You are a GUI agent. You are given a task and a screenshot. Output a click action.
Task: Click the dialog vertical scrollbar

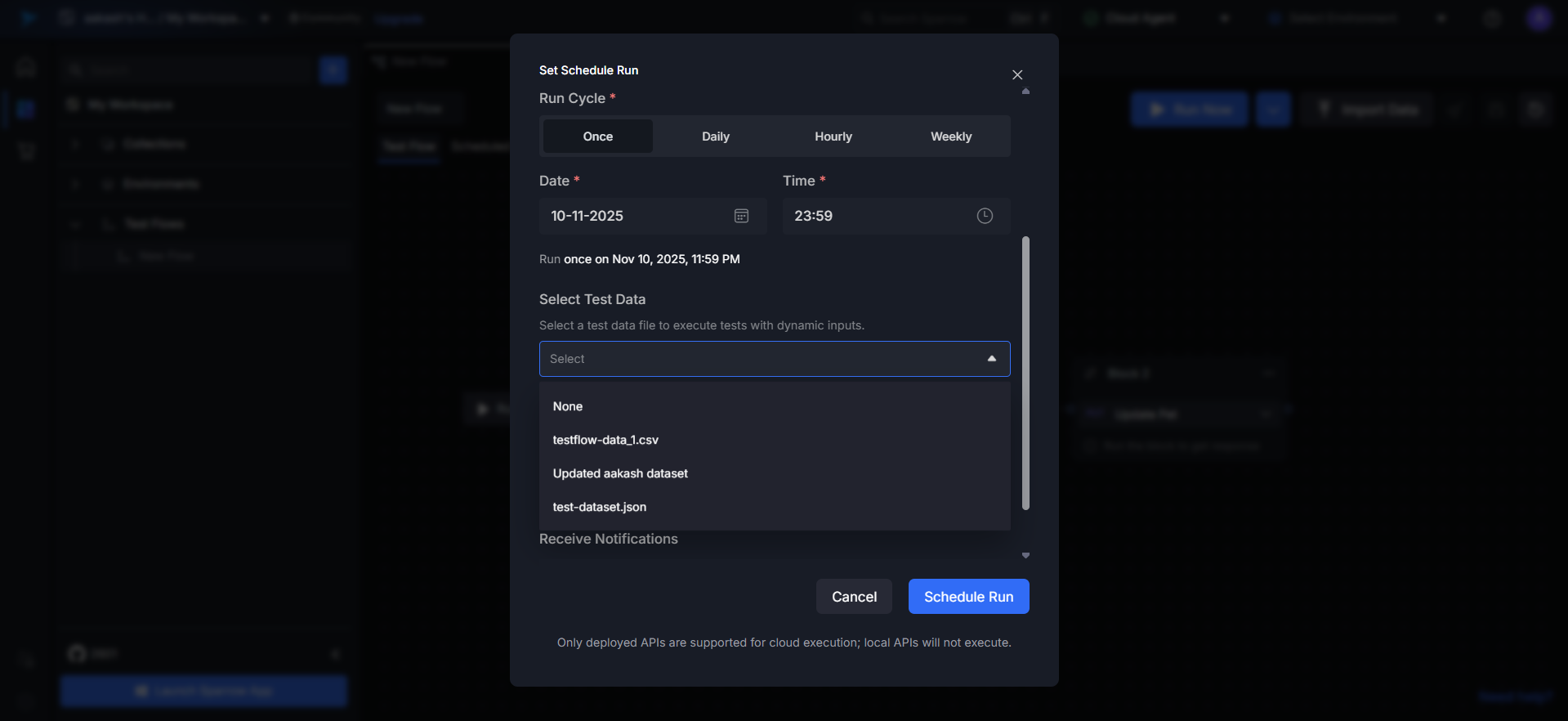[x=1025, y=373]
